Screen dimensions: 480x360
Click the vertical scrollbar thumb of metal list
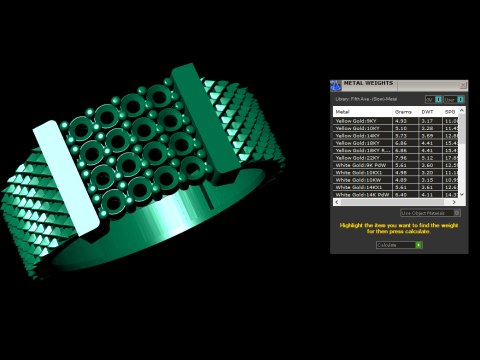point(462,129)
